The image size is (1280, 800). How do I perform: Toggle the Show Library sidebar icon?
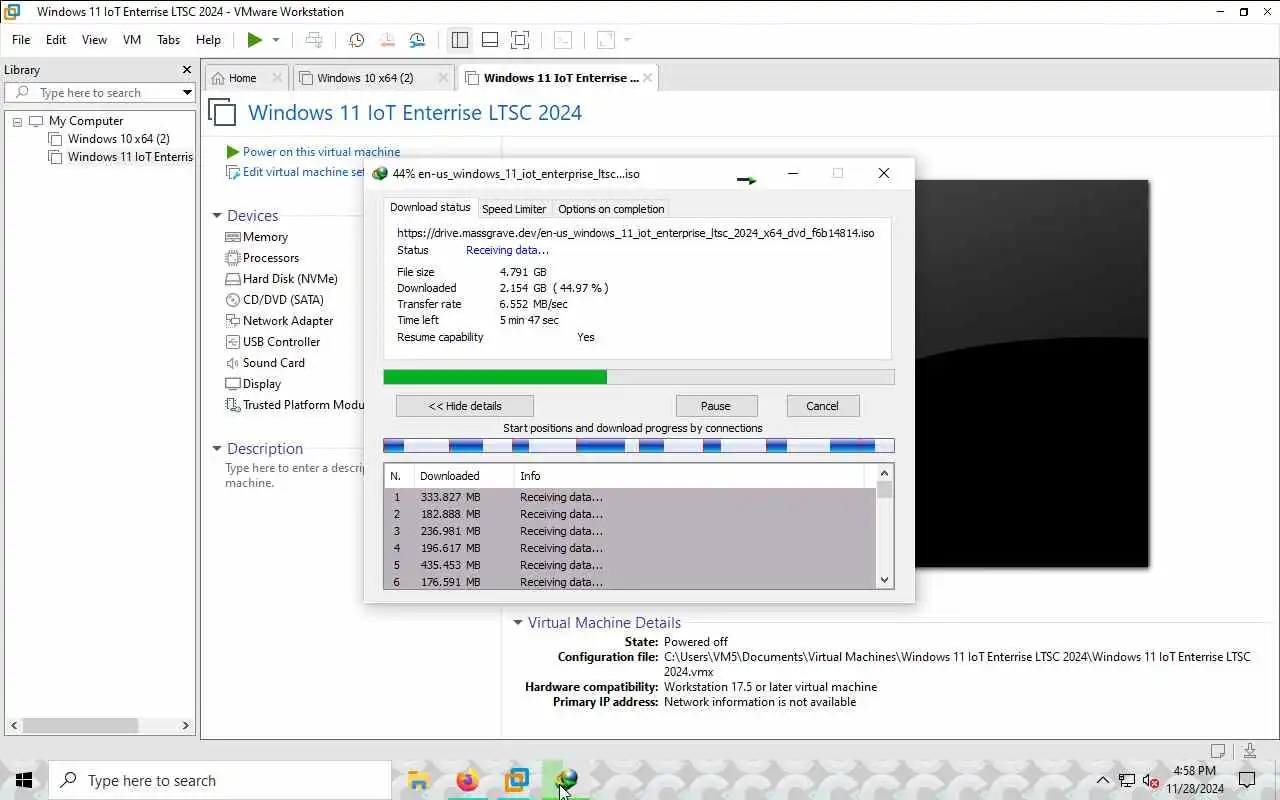pos(460,40)
